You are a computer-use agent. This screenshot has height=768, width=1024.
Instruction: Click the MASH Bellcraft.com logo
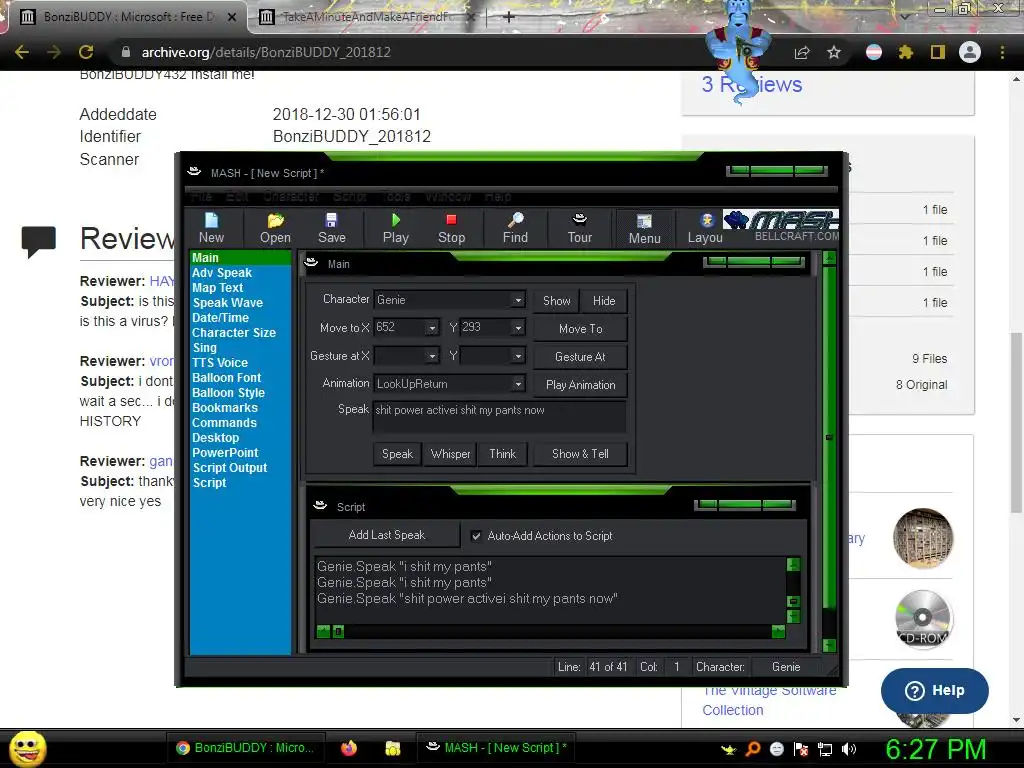click(781, 226)
